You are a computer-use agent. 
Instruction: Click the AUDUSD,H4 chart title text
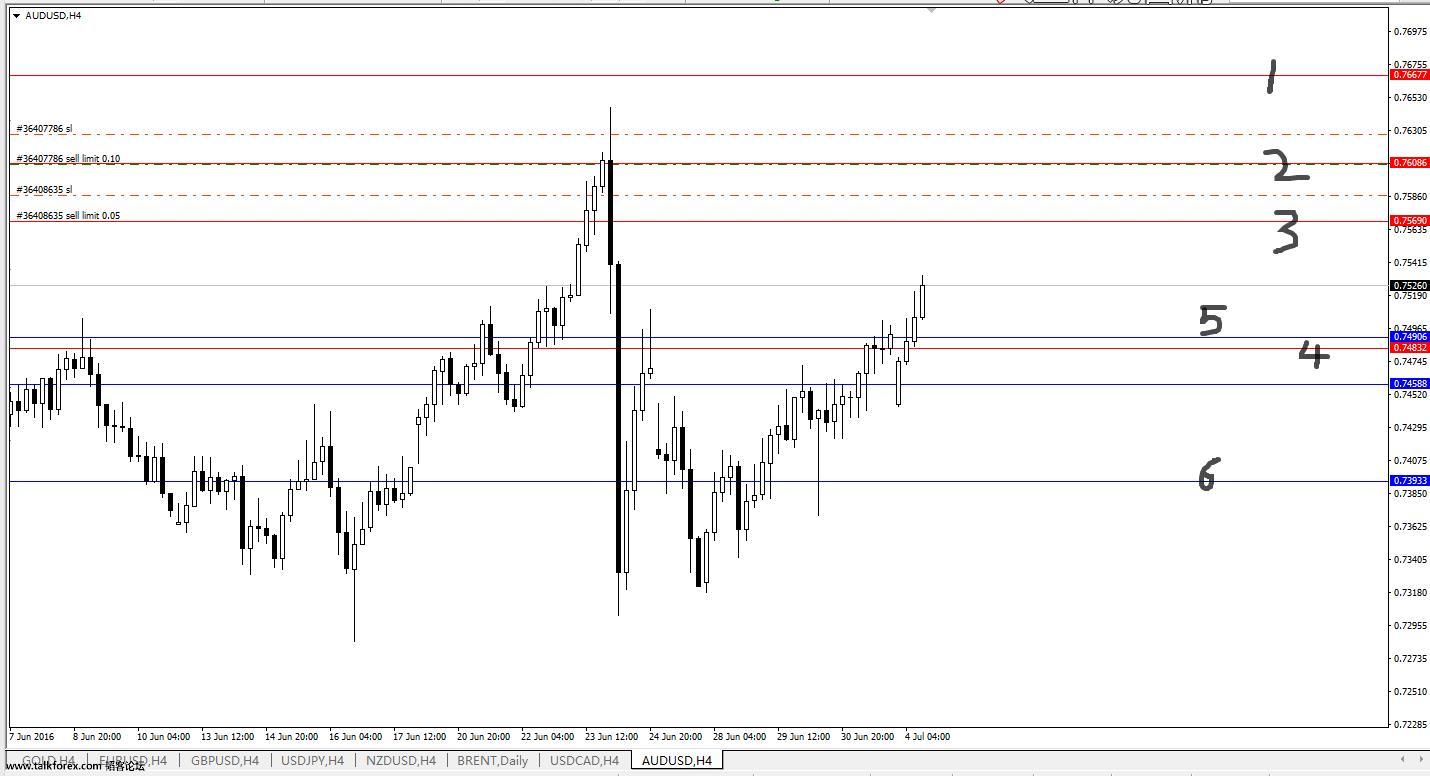(54, 16)
